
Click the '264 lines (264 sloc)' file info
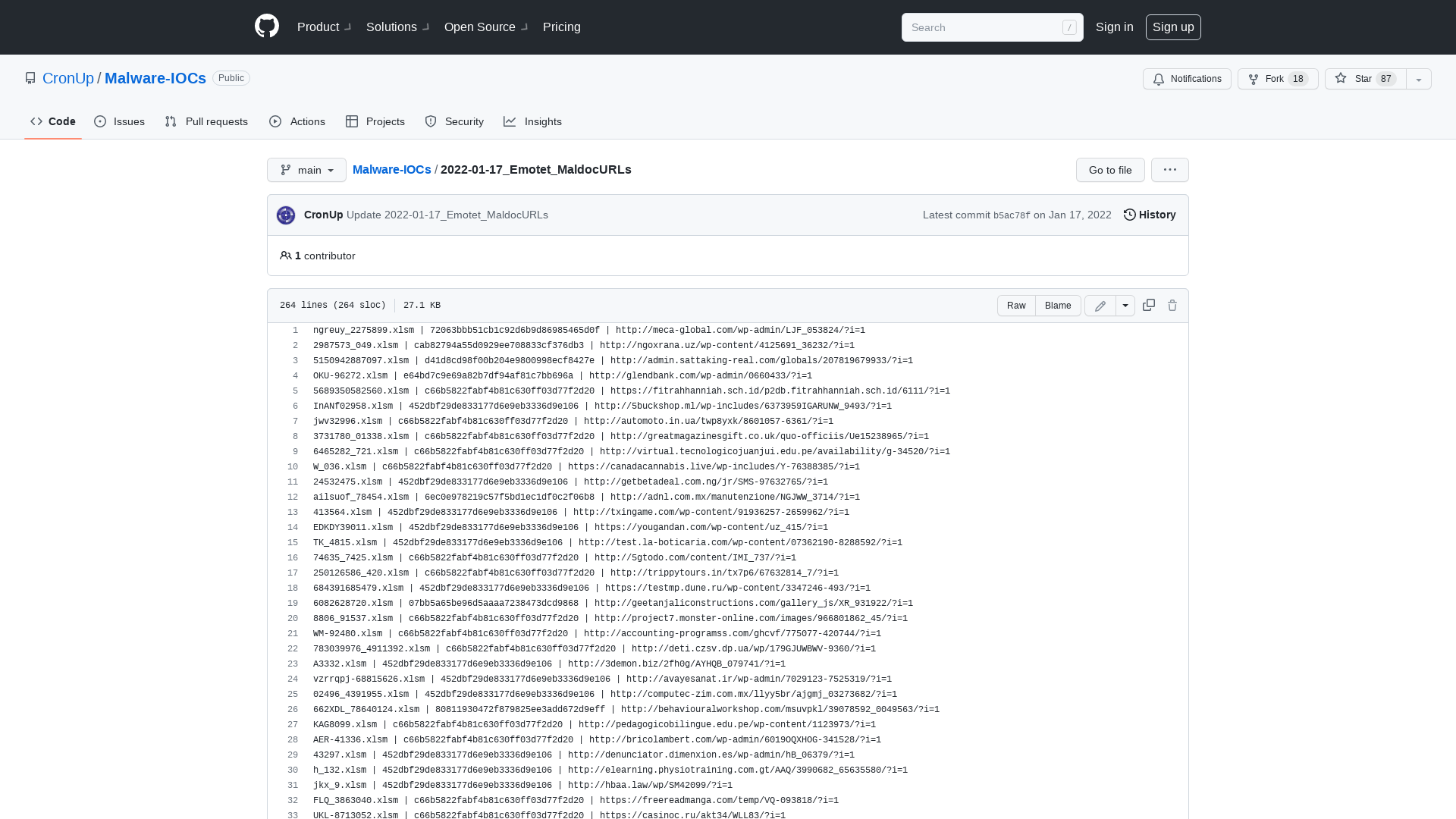coord(333,305)
